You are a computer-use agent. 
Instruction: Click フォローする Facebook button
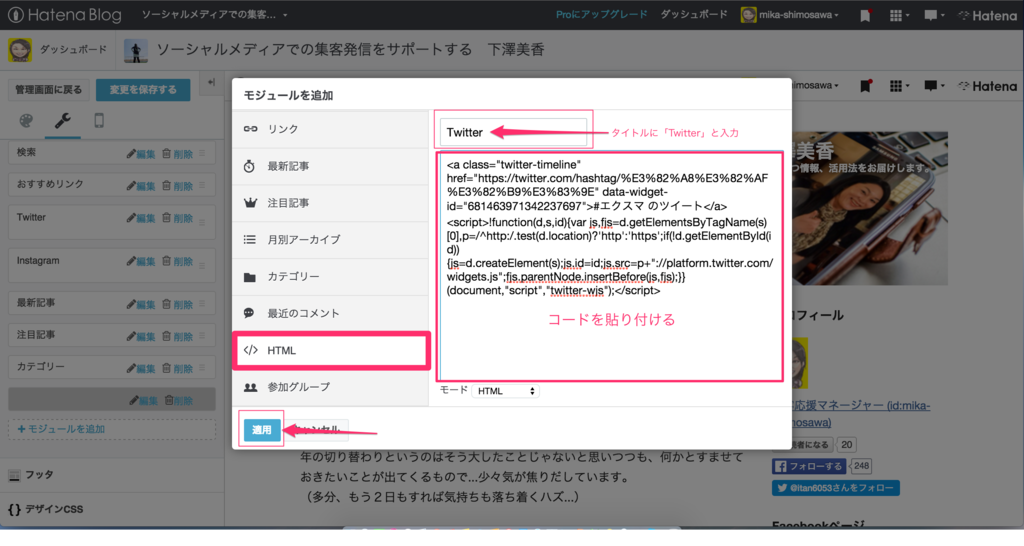click(809, 466)
